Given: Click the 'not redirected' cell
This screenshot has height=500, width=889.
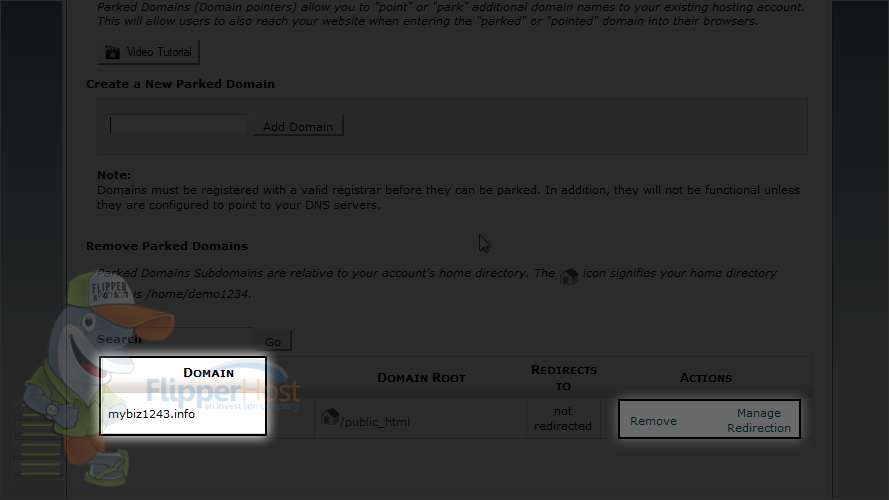Looking at the screenshot, I should (562, 418).
